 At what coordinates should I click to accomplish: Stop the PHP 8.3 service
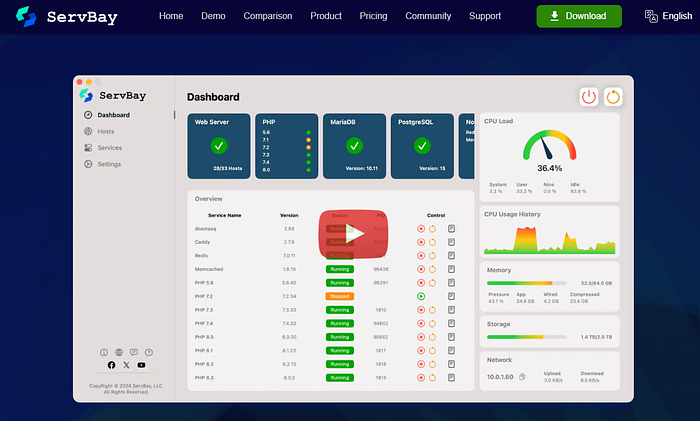click(421, 378)
